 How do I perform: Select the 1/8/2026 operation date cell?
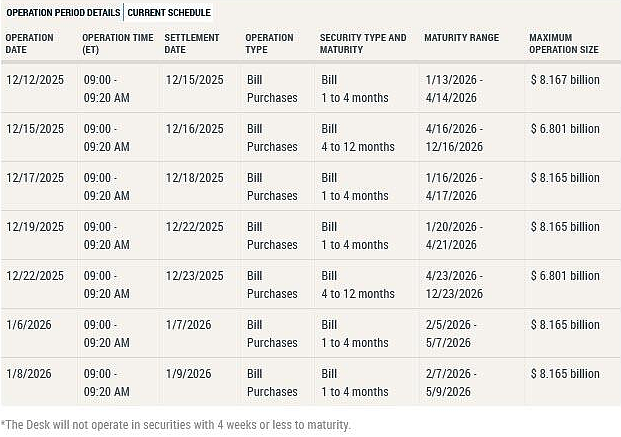29,374
